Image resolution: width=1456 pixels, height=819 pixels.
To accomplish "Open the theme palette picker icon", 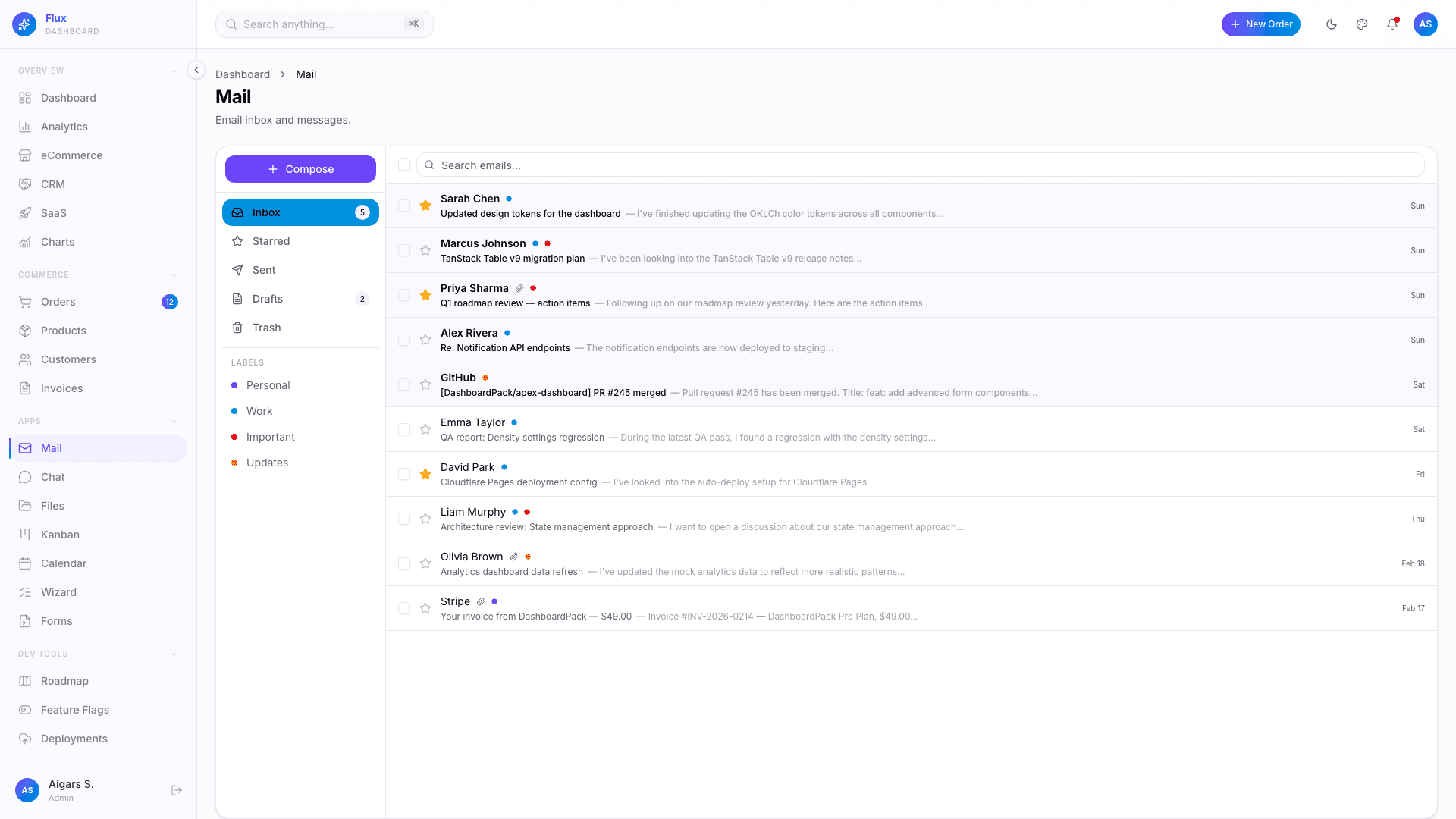I will [1361, 24].
